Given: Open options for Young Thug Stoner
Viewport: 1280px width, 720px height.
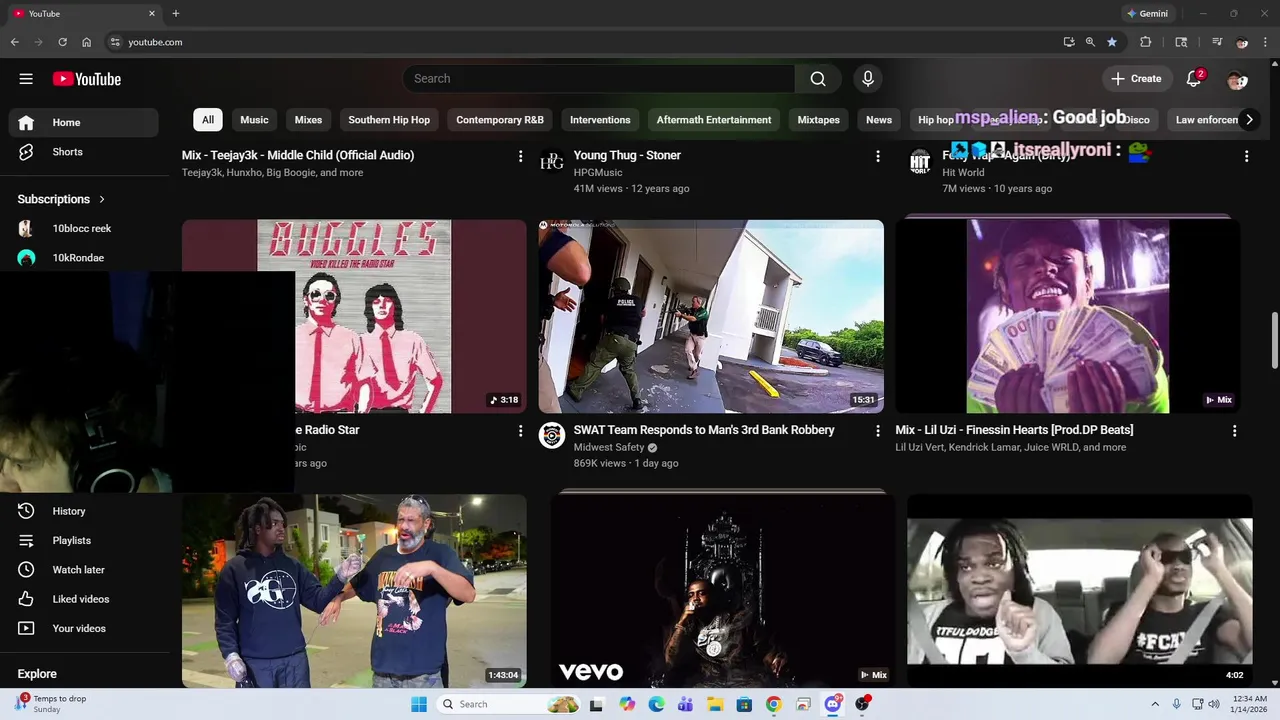Looking at the screenshot, I should pos(878,156).
